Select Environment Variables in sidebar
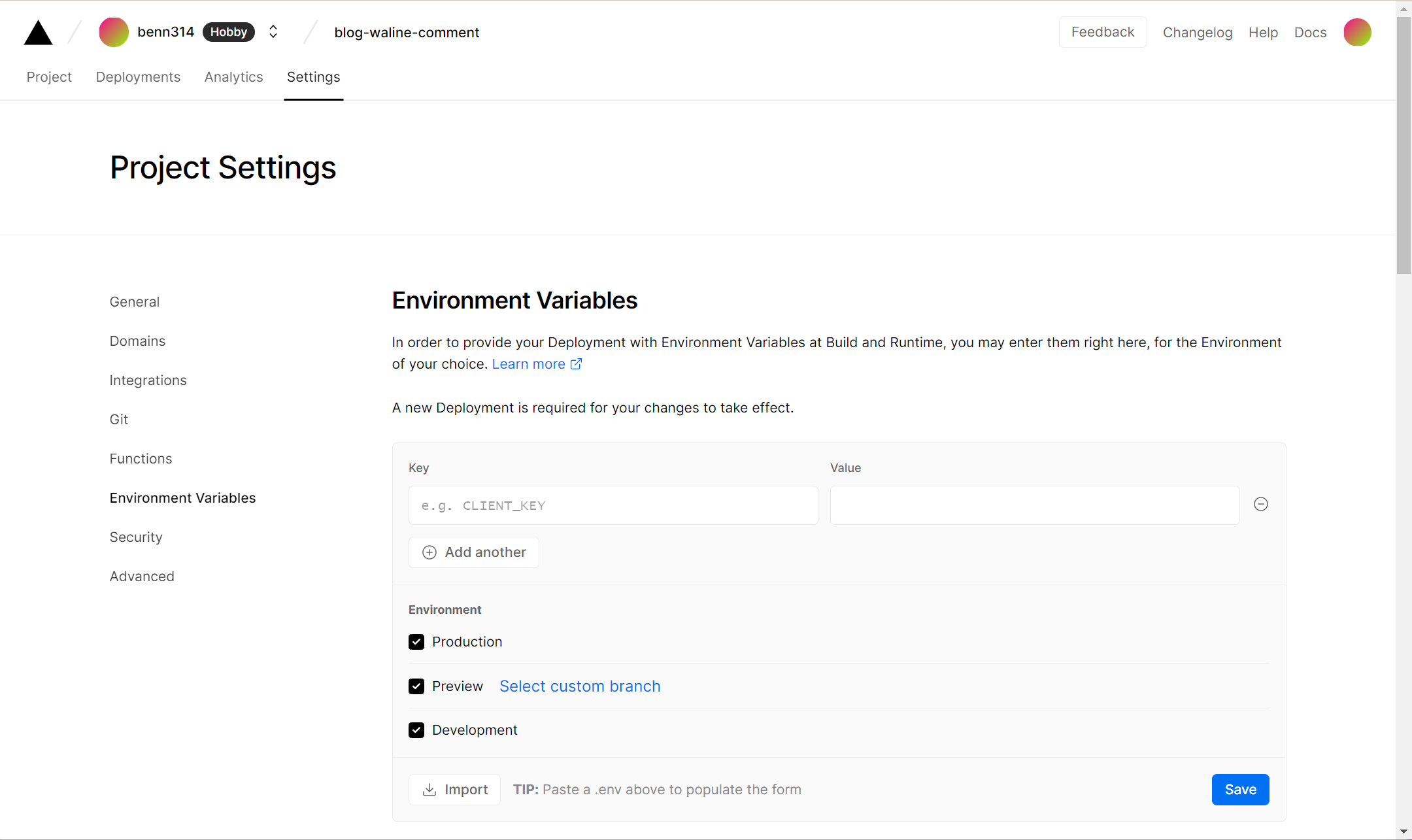 pyautogui.click(x=182, y=498)
